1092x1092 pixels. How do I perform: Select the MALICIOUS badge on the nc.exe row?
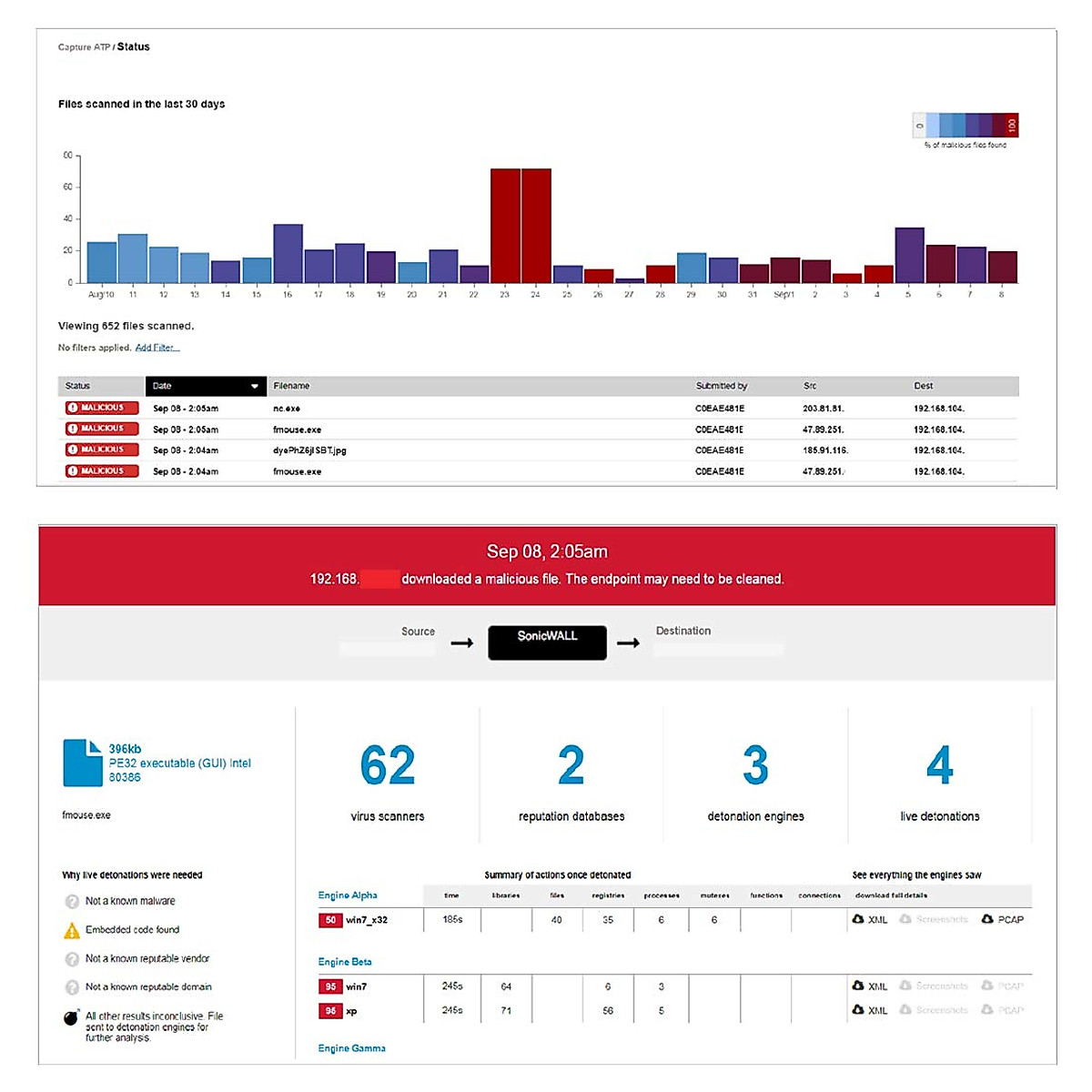[x=100, y=408]
